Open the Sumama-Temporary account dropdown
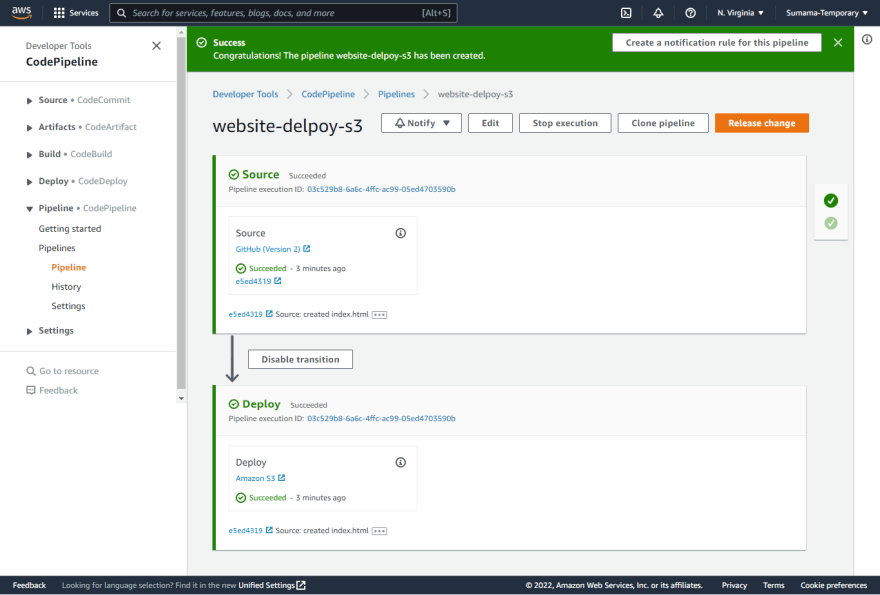This screenshot has width=880, height=595. [827, 13]
